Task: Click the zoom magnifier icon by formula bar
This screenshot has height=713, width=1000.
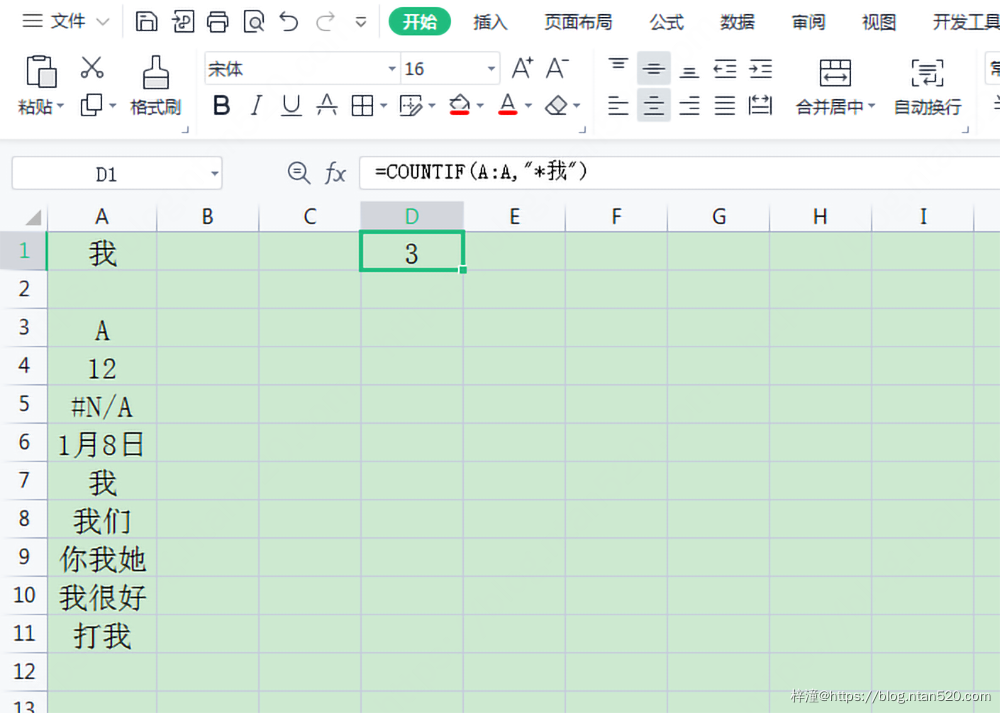Action: point(298,173)
